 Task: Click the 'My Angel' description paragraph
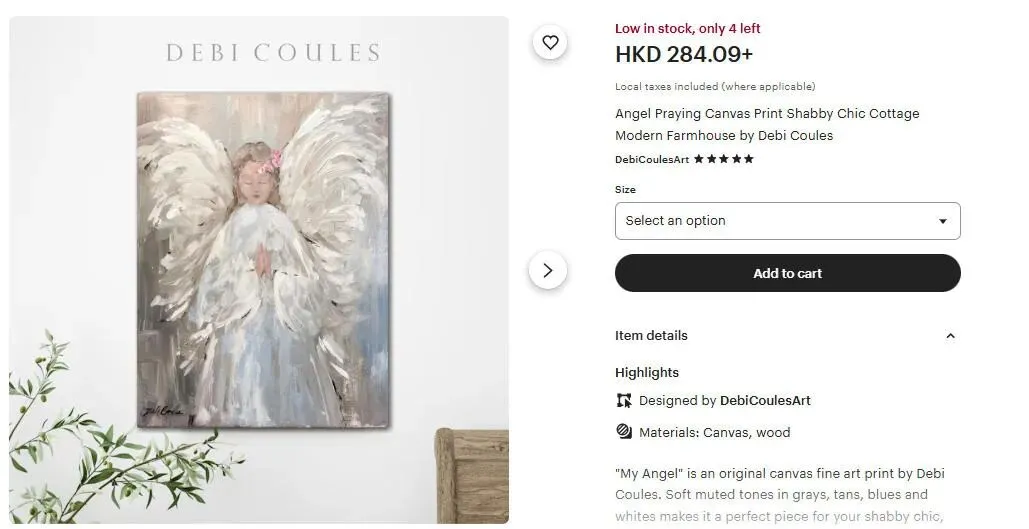click(779, 495)
